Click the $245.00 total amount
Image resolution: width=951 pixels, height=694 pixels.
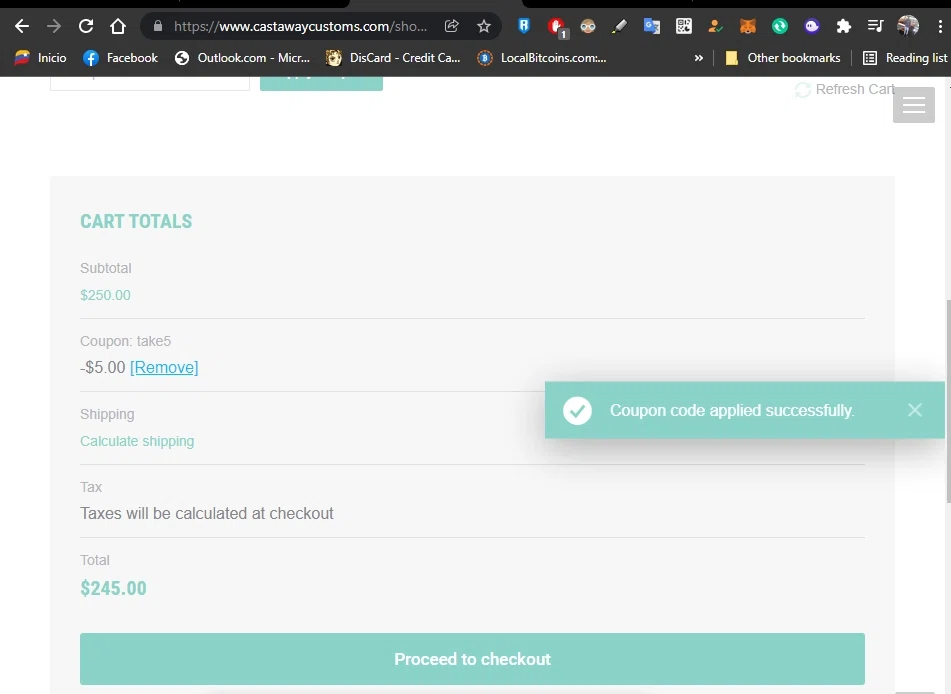tap(113, 588)
